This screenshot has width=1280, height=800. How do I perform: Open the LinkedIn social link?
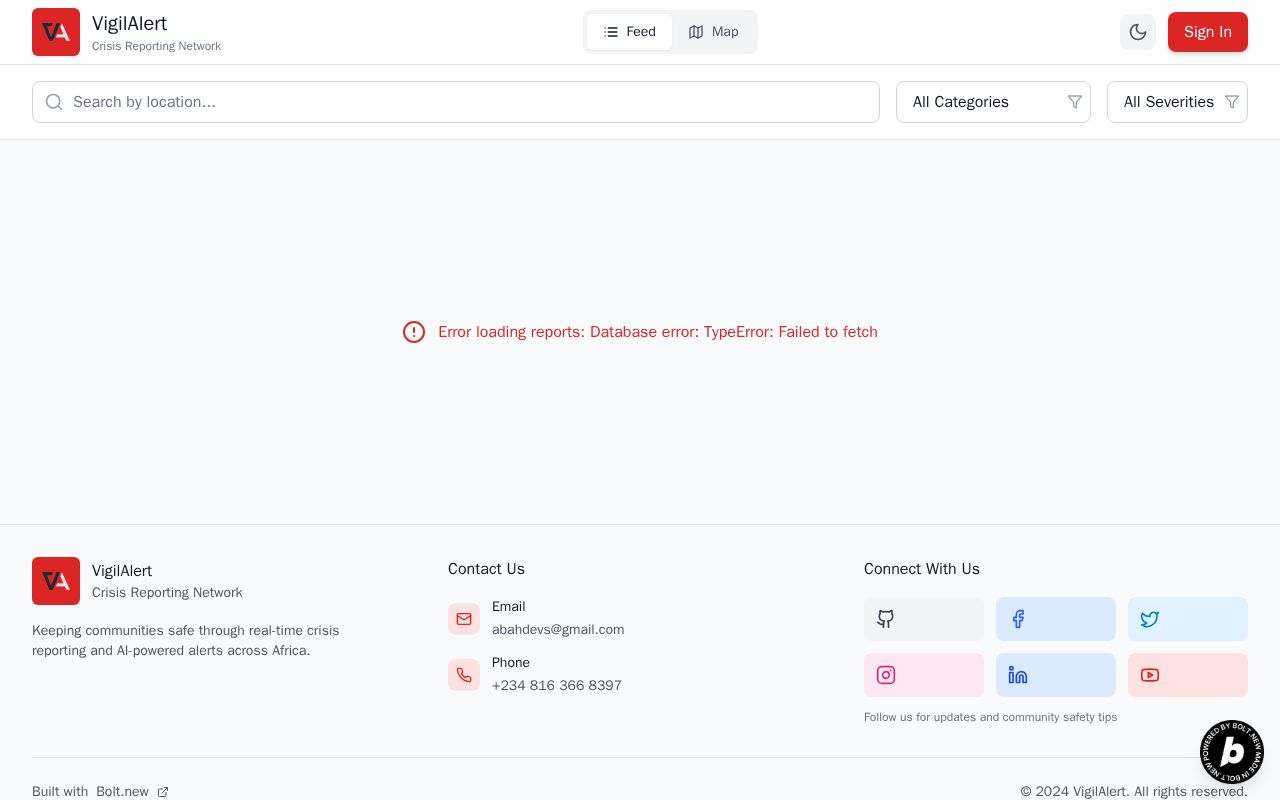tap(1056, 675)
